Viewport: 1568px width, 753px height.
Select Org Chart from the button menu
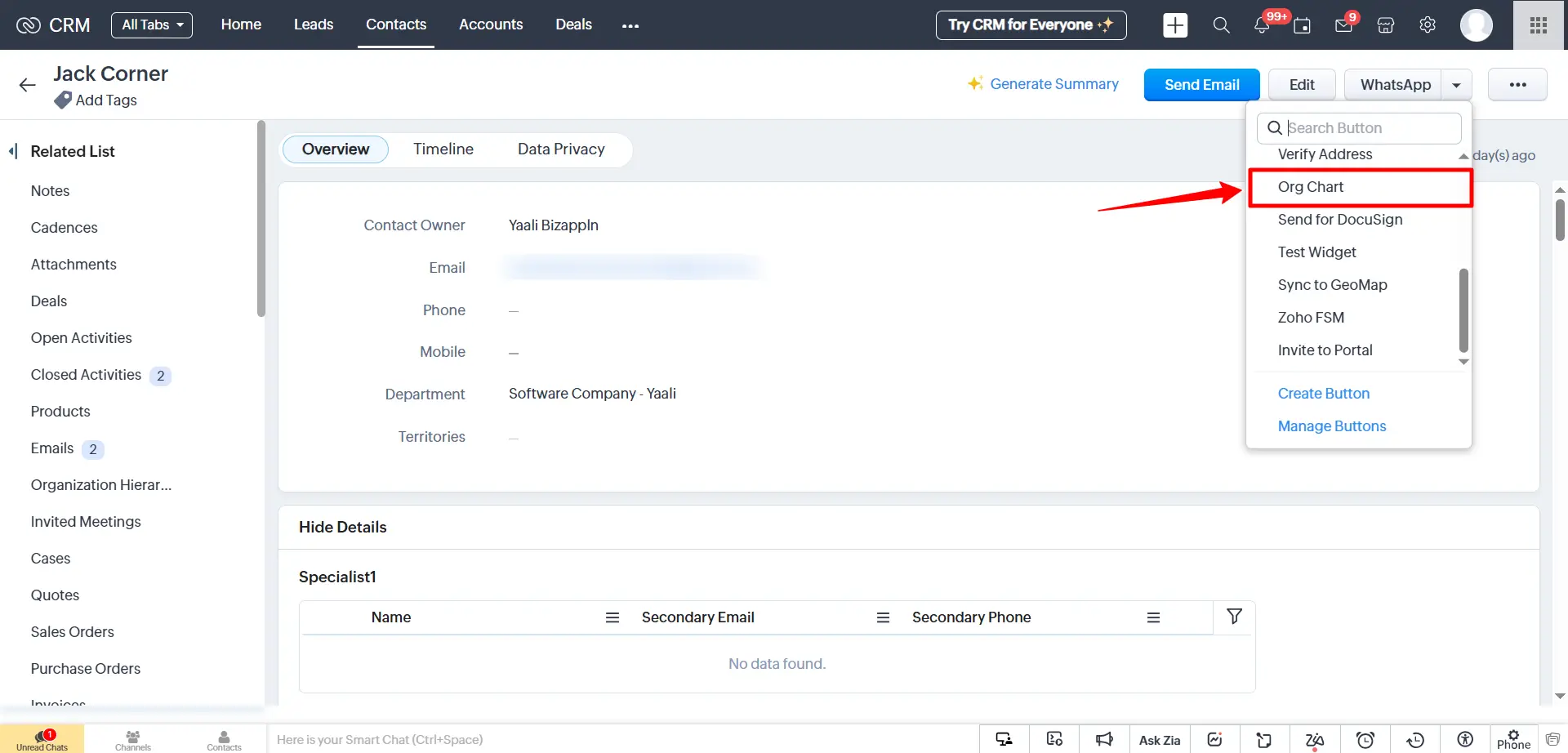point(1311,187)
